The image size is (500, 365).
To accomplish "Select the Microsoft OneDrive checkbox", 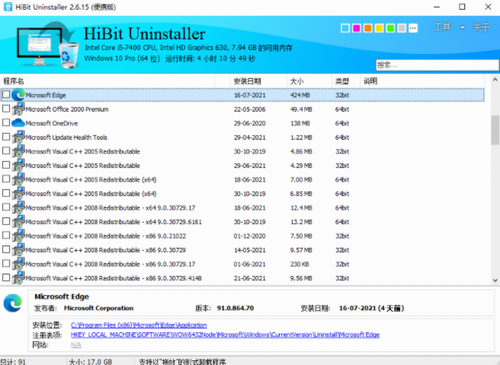I will coord(6,123).
